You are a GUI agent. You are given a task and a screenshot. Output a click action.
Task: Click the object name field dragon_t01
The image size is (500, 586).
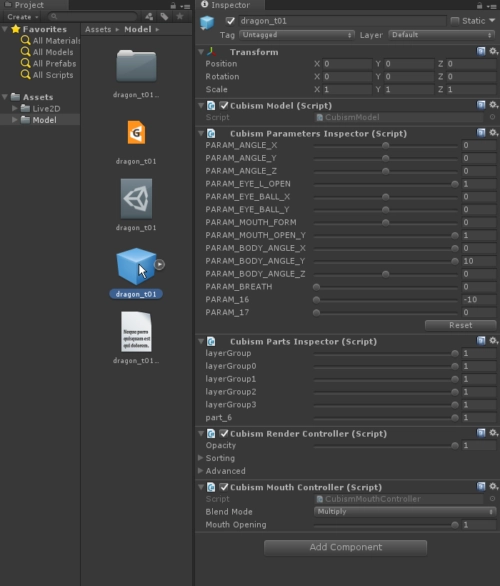click(x=342, y=21)
